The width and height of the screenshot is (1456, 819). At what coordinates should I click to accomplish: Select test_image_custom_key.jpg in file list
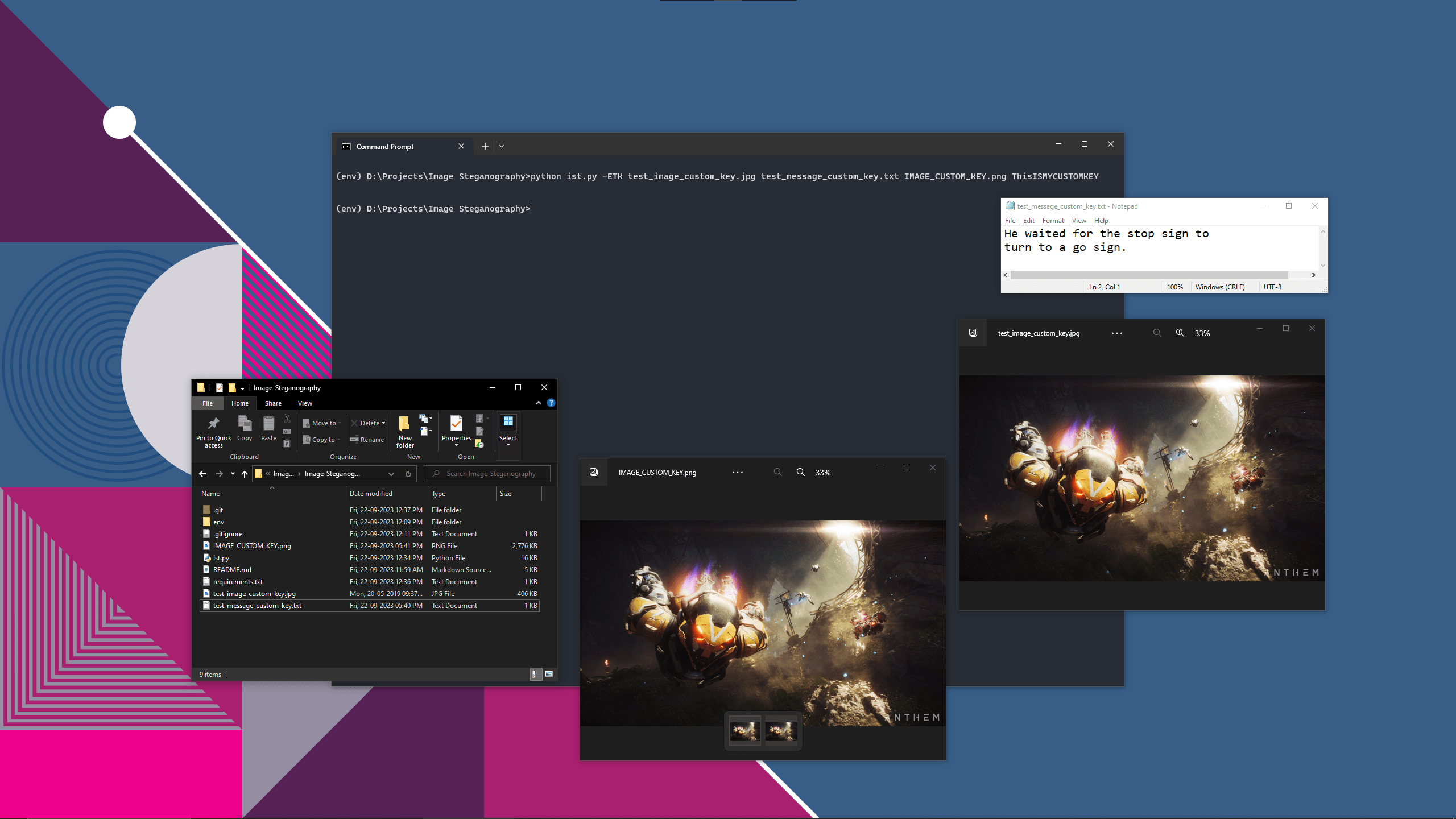coord(370,594)
